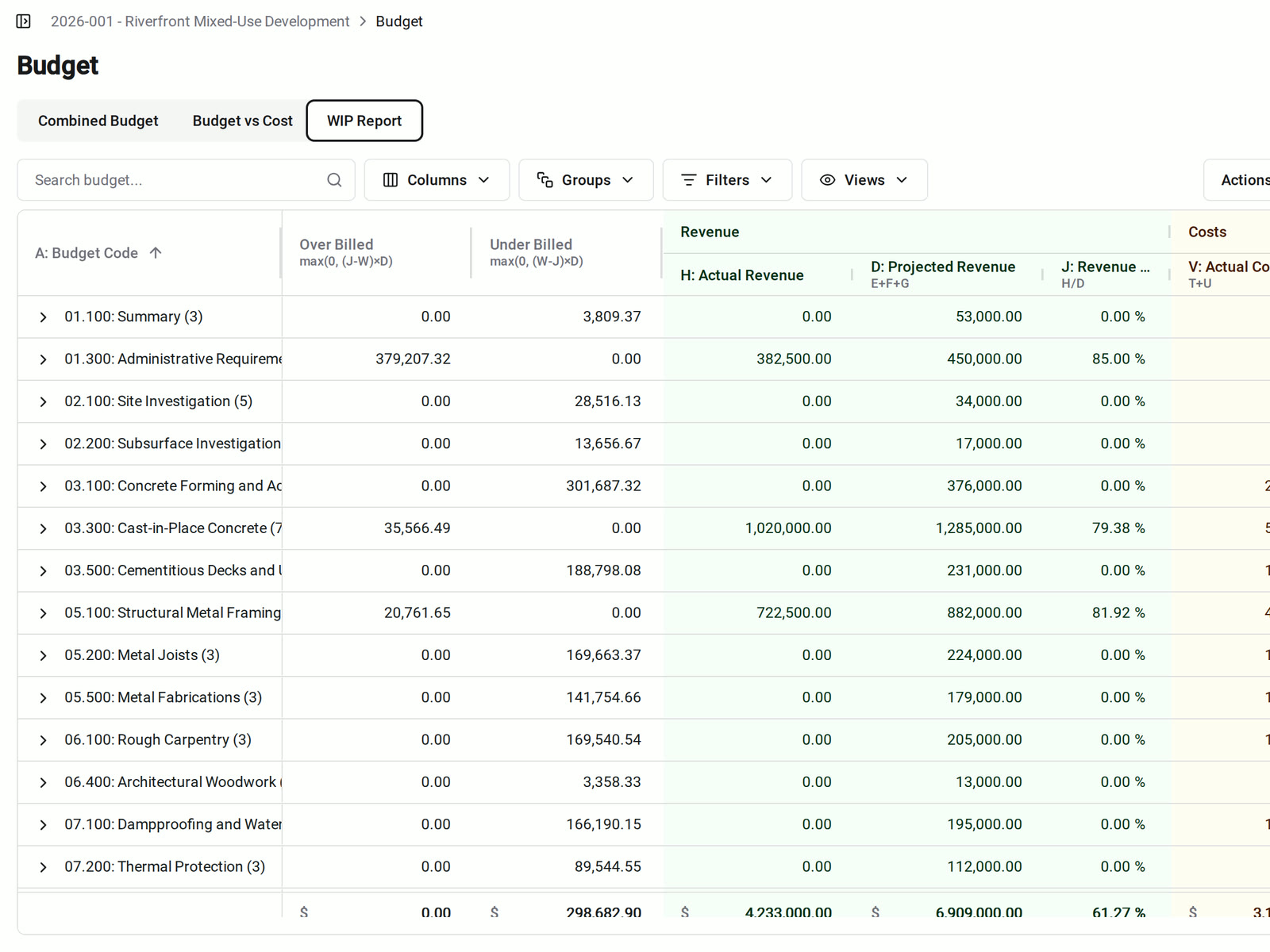Image resolution: width=1270 pixels, height=952 pixels.
Task: Expand 06.100: Rough Carpentry row
Action: [43, 740]
